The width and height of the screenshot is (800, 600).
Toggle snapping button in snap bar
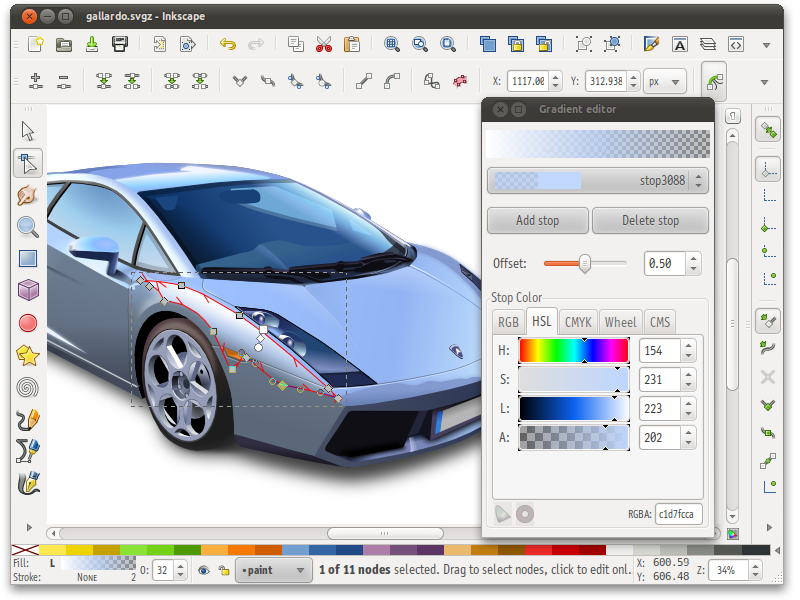(x=767, y=130)
